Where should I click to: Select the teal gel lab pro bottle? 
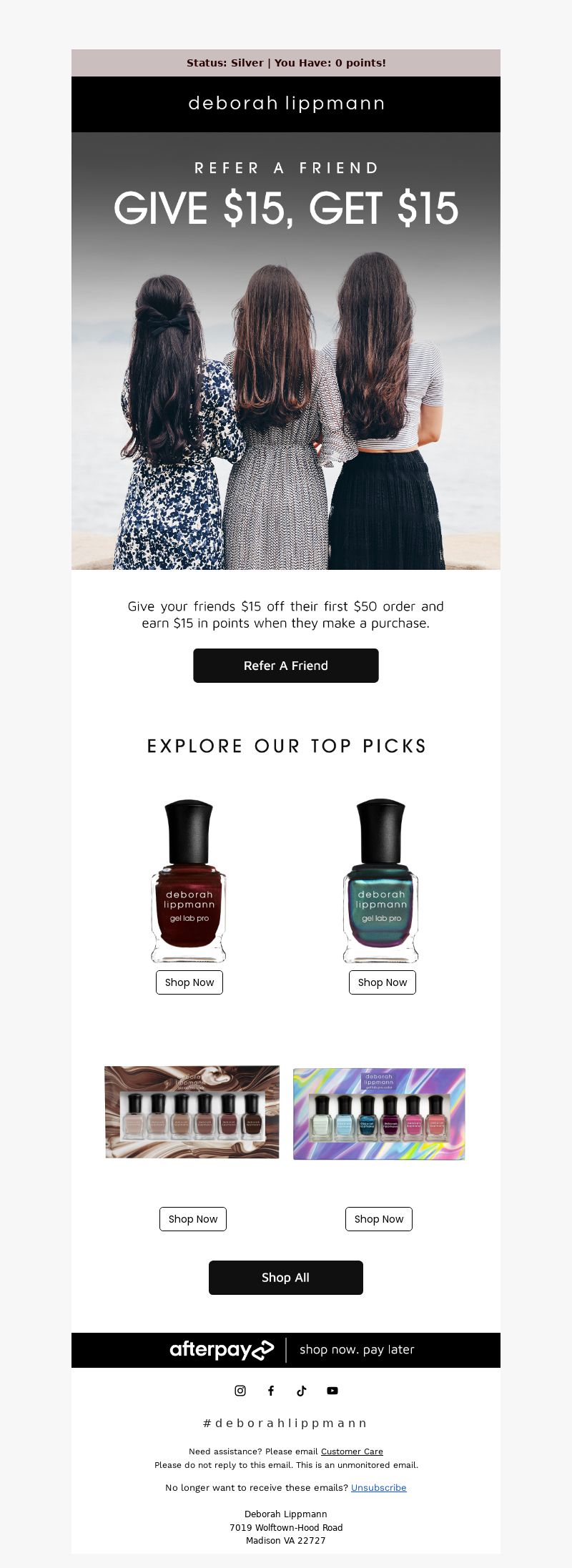[381, 881]
